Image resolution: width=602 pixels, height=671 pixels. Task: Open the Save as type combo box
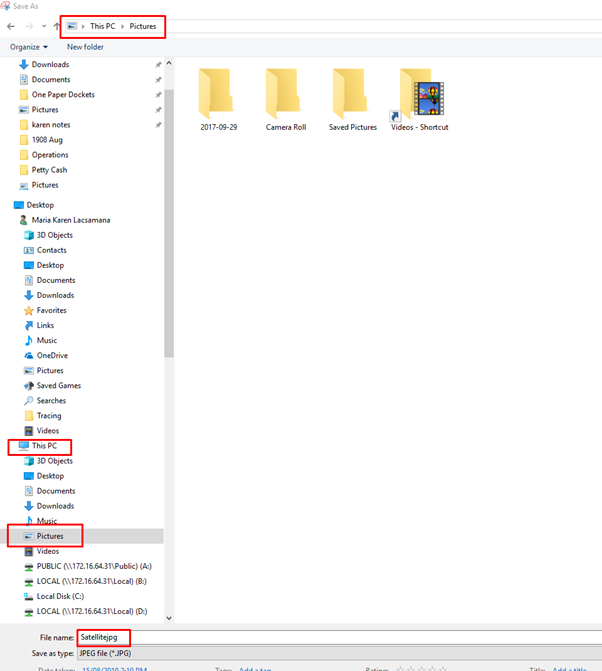(x=340, y=653)
